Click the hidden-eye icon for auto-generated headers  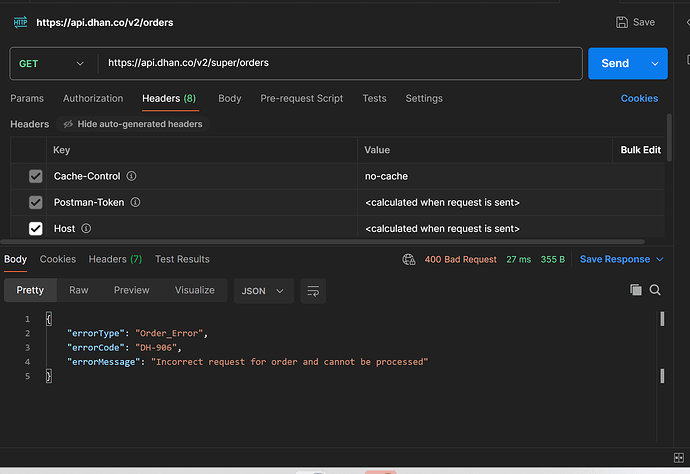pyautogui.click(x=68, y=124)
